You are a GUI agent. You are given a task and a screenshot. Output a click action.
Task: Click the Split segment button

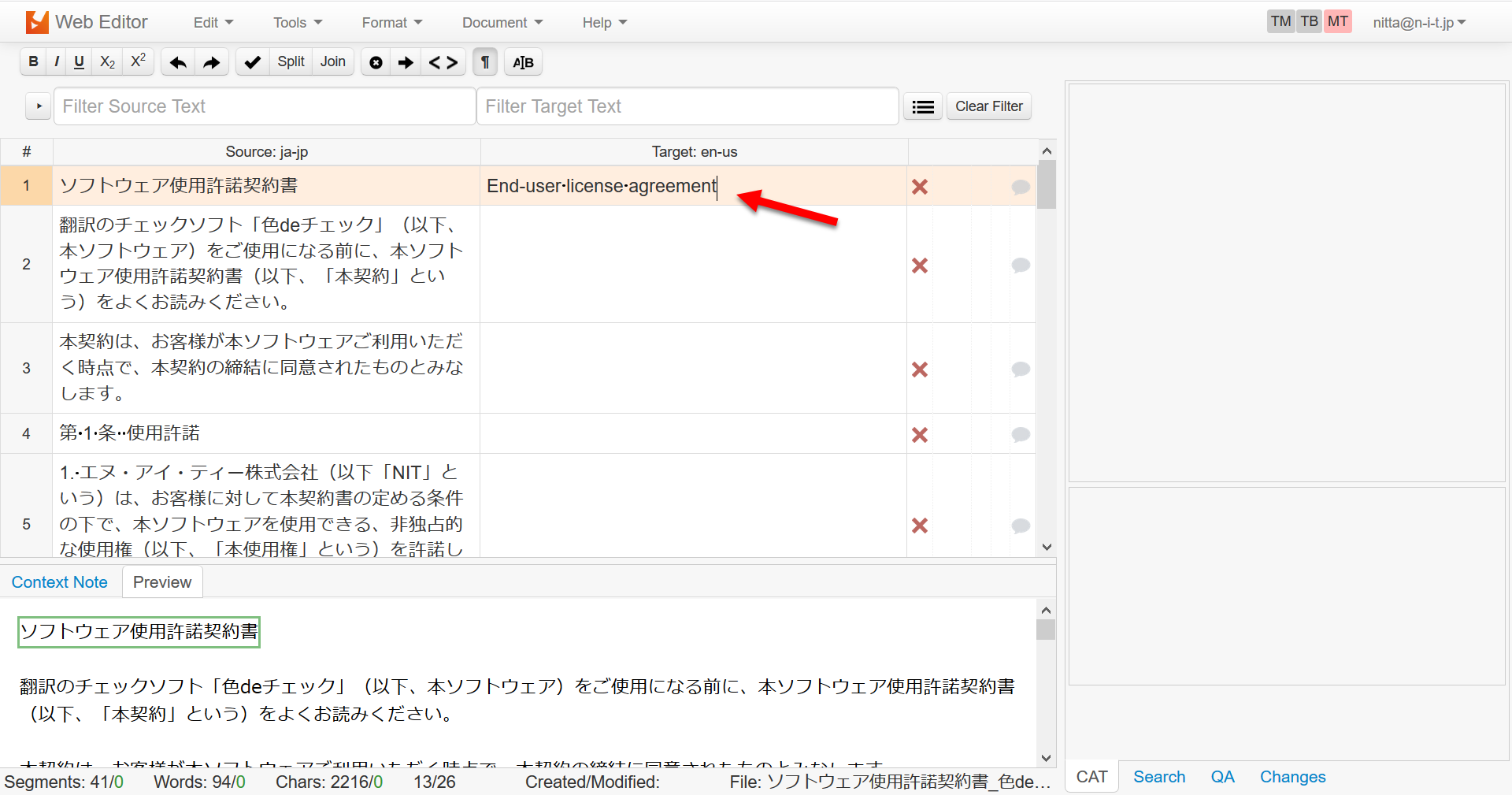coord(291,61)
